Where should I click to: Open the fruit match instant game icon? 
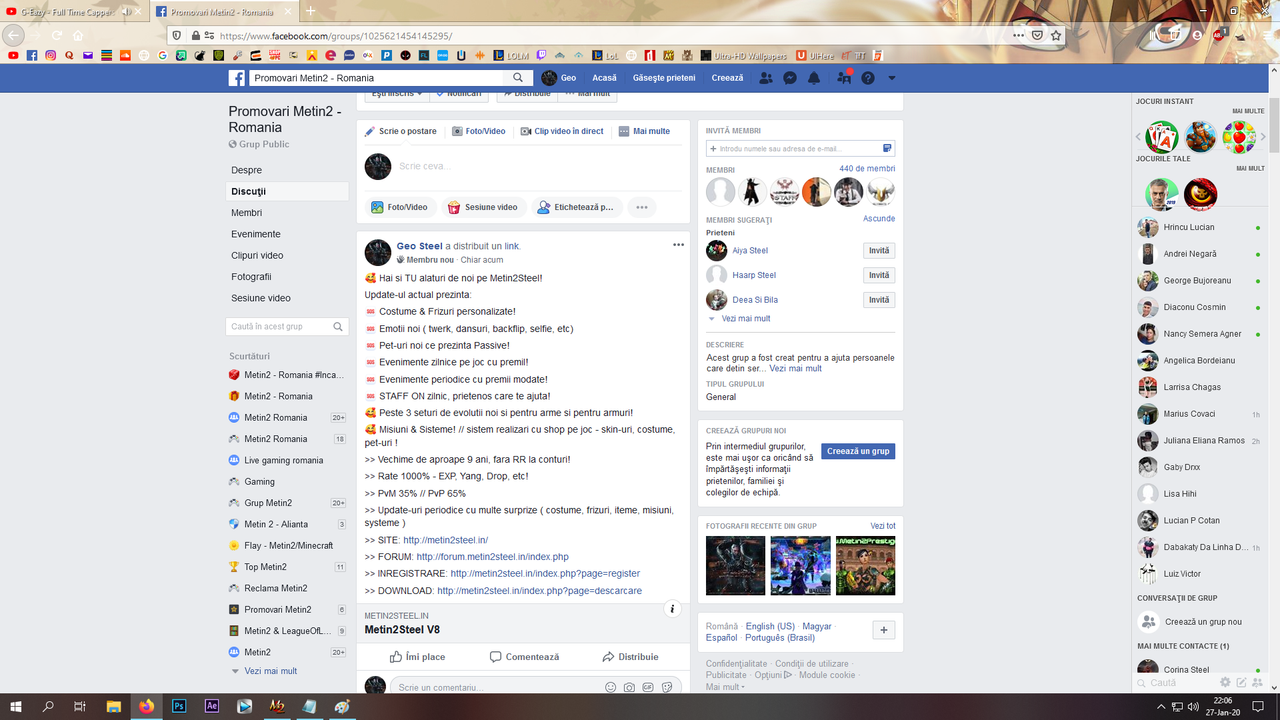click(1239, 137)
